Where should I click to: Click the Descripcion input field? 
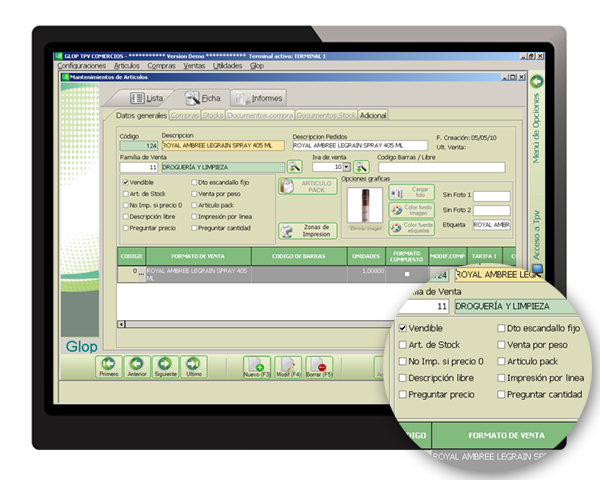(223, 145)
